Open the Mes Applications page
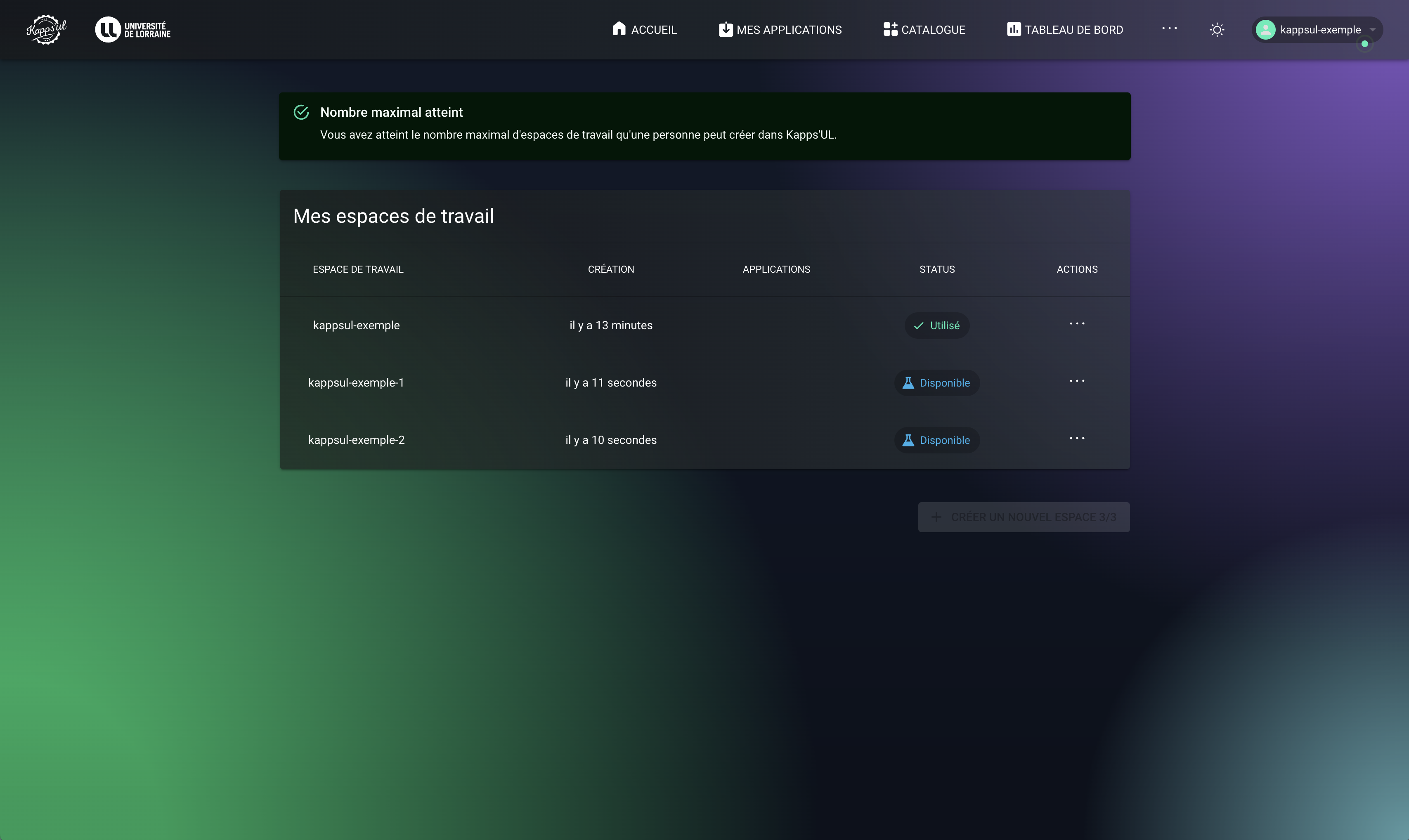The width and height of the screenshot is (1409, 840). pyautogui.click(x=780, y=29)
